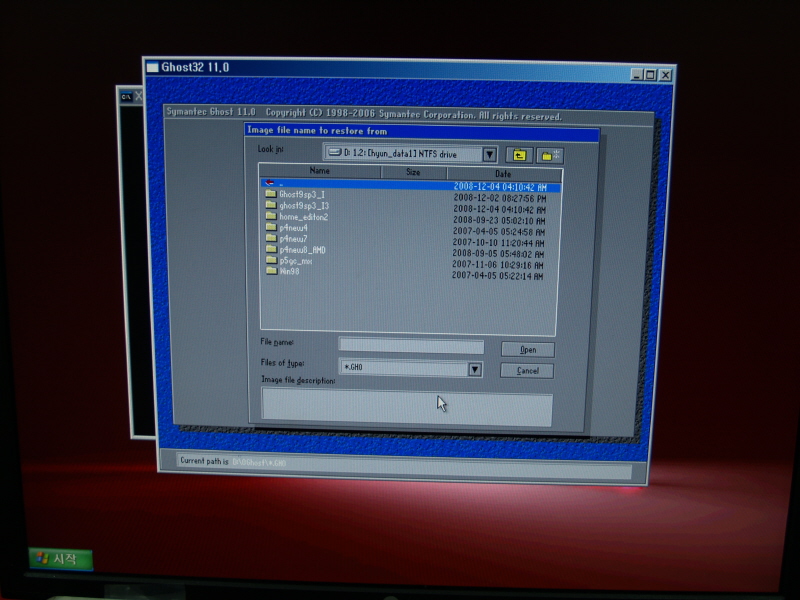
Task: Click the Current path status bar text
Action: point(233,462)
